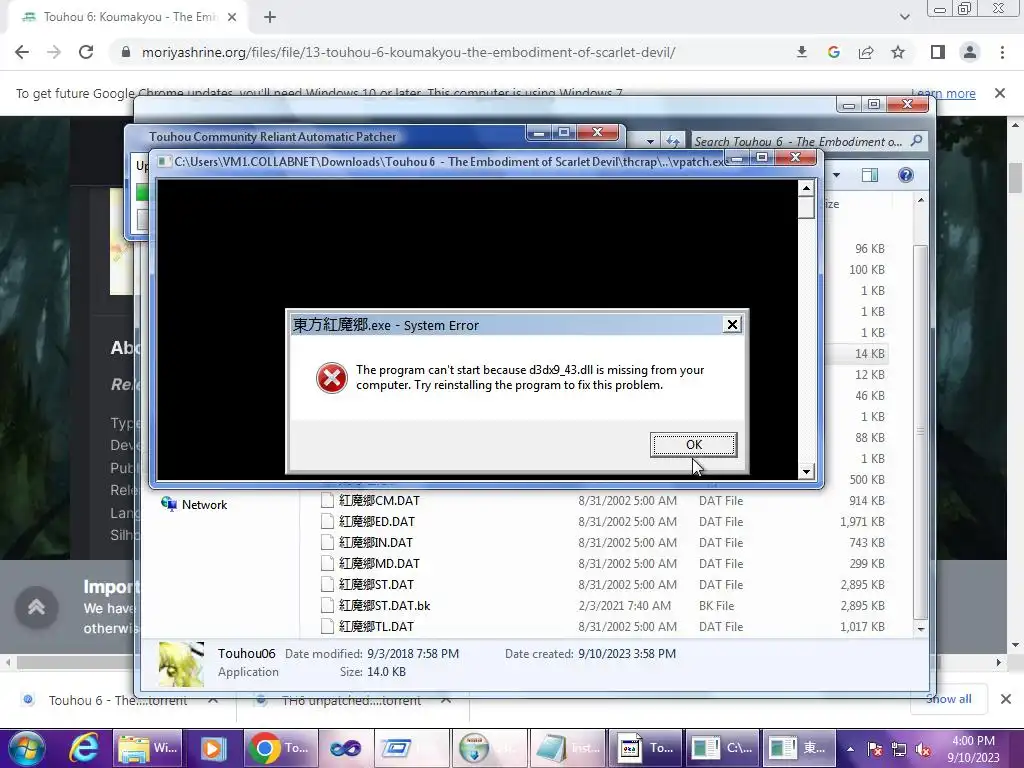This screenshot has width=1024, height=768.
Task: Open Windows Explorer taskbar button
Action: tap(148, 748)
